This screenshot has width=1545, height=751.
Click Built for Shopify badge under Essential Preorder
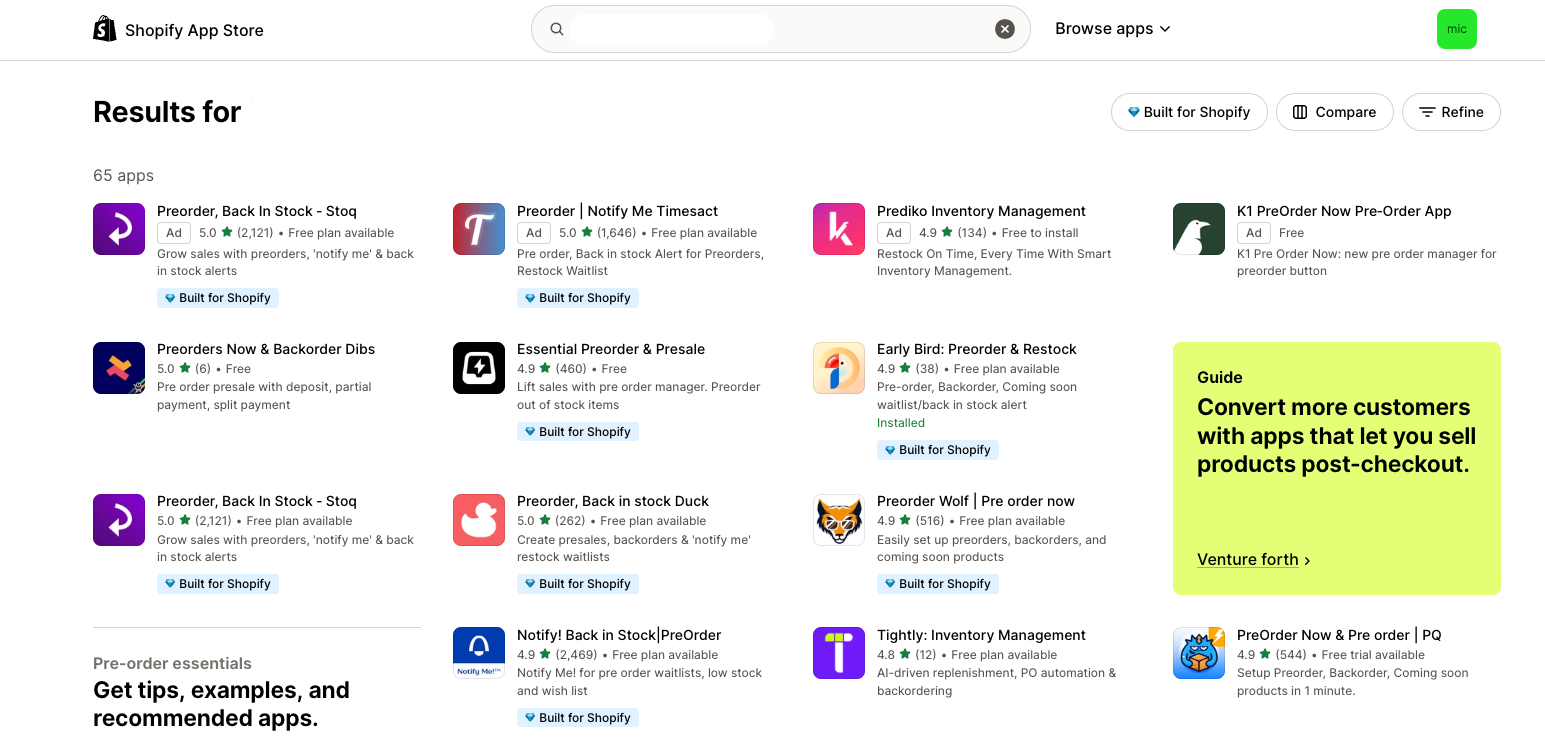click(578, 432)
